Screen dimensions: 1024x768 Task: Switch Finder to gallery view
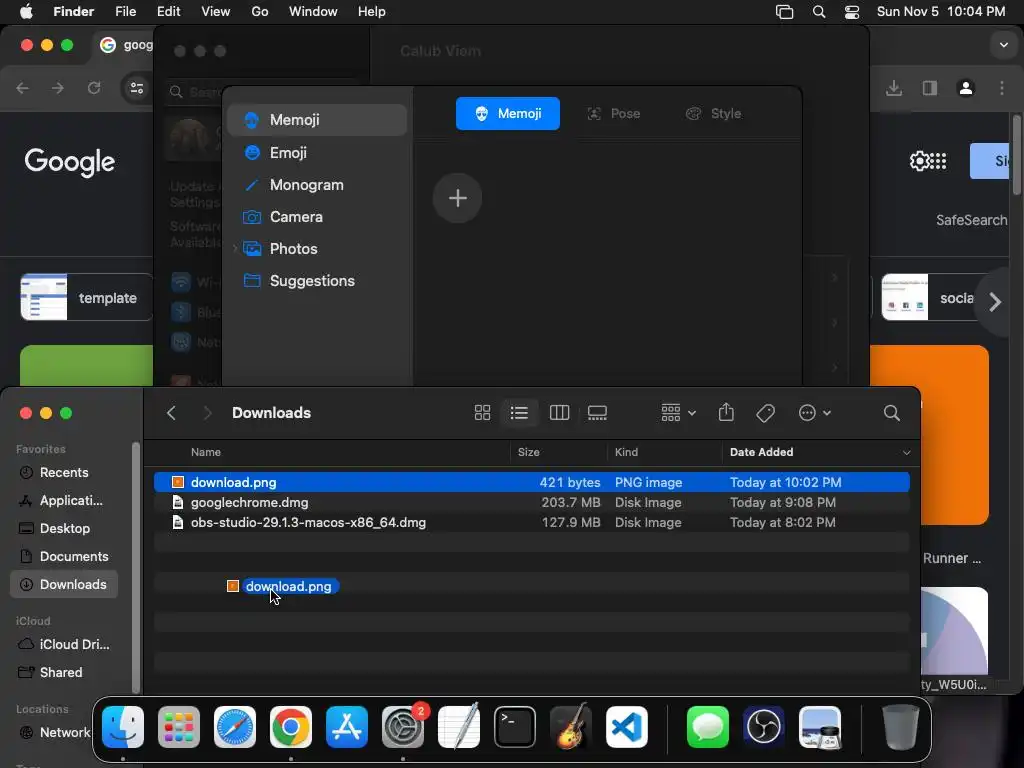click(x=597, y=413)
